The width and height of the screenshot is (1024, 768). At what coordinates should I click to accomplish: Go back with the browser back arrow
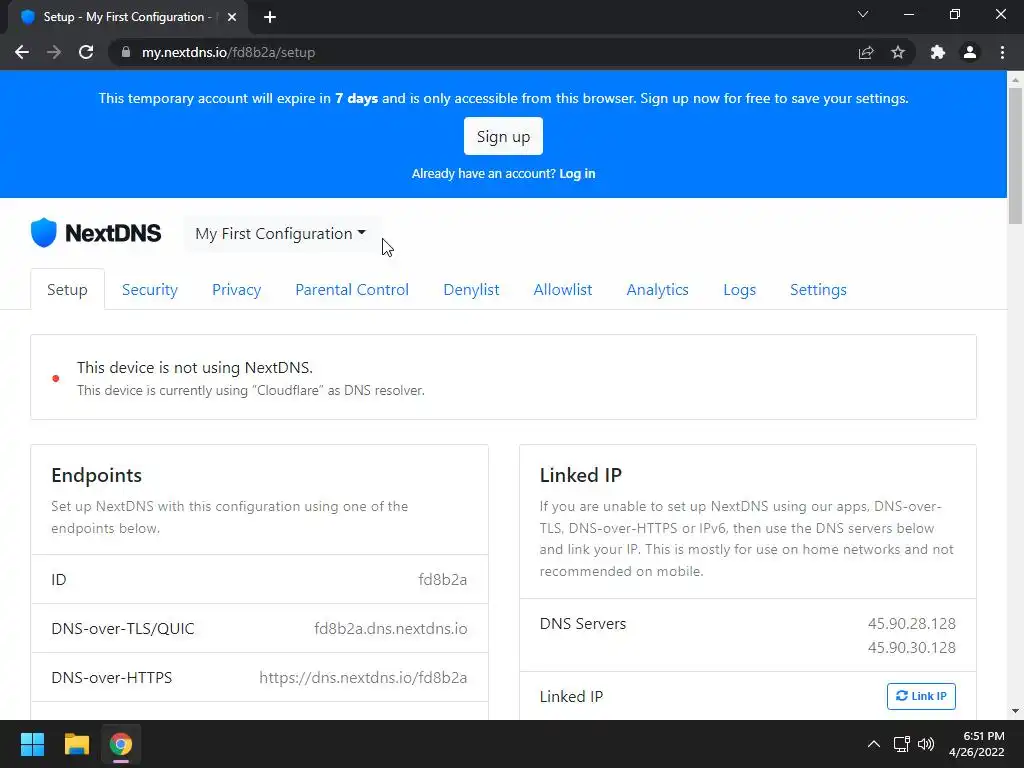[22, 52]
